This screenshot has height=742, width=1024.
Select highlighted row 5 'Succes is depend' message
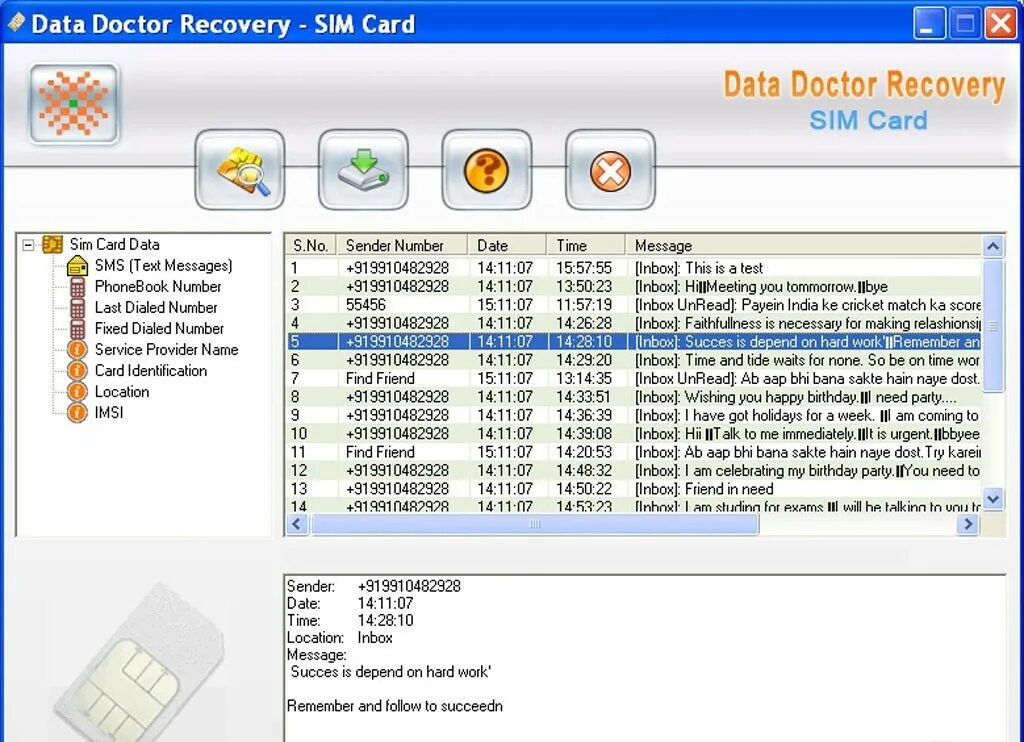tap(633, 341)
